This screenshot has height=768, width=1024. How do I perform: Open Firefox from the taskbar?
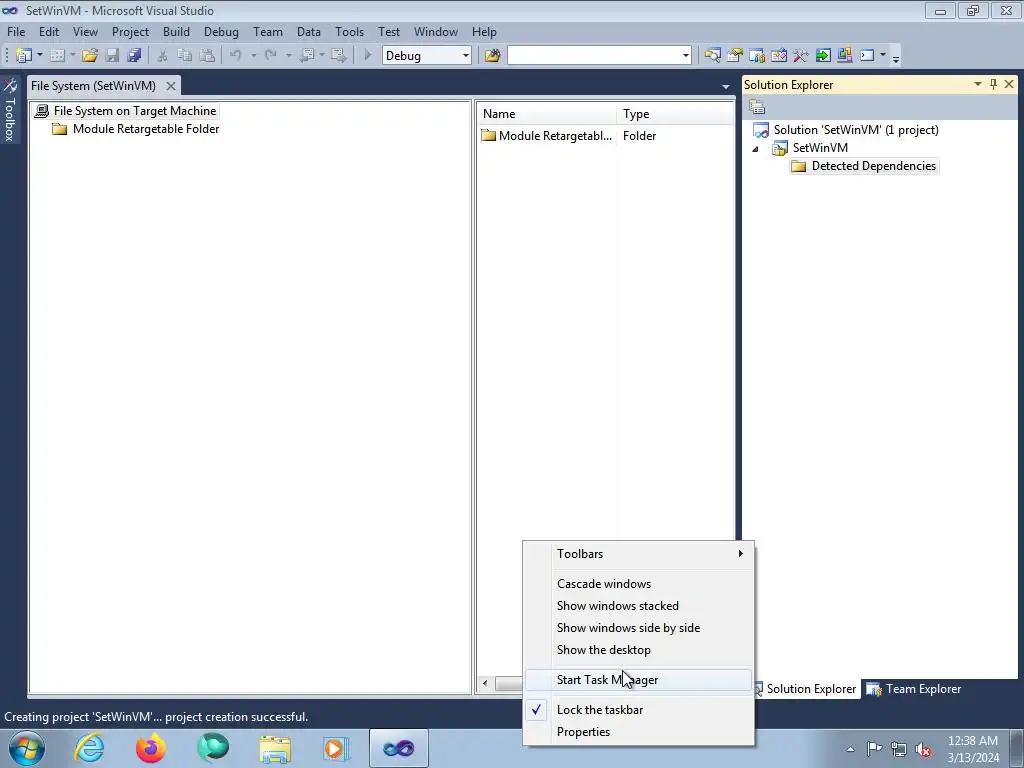(x=151, y=748)
